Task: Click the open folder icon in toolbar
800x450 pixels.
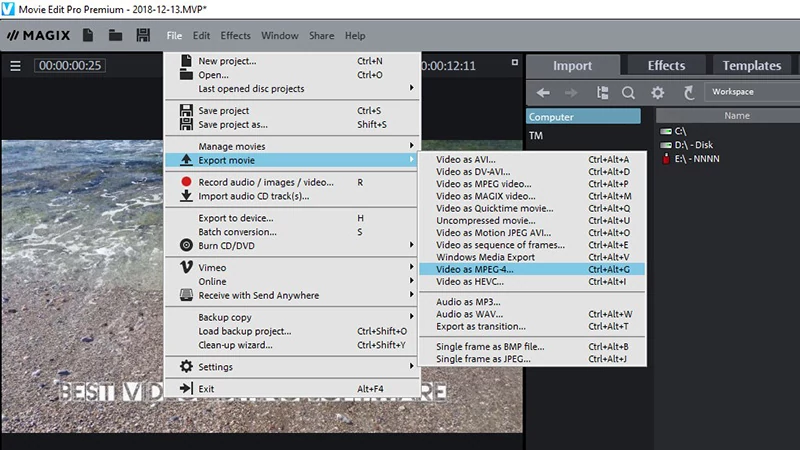Action: click(x=115, y=35)
